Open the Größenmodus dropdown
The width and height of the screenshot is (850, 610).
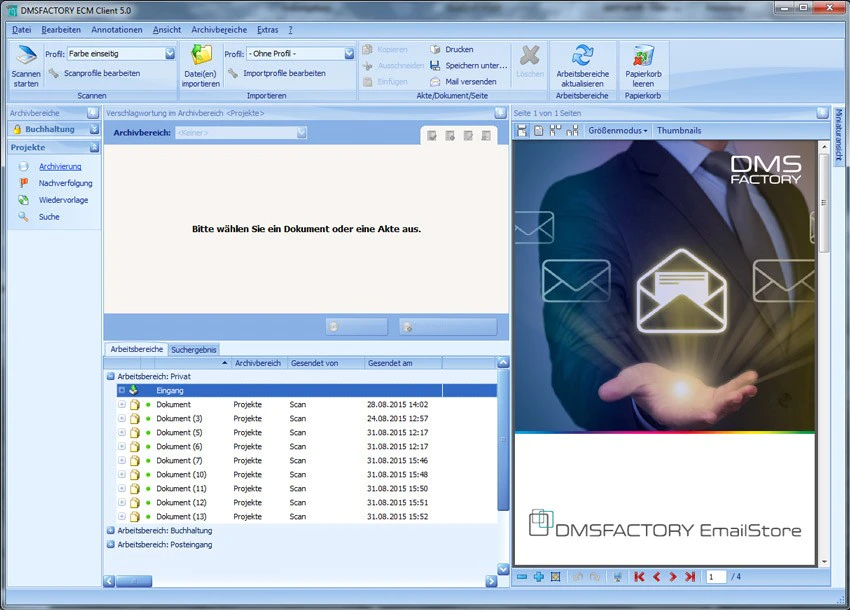[x=617, y=131]
